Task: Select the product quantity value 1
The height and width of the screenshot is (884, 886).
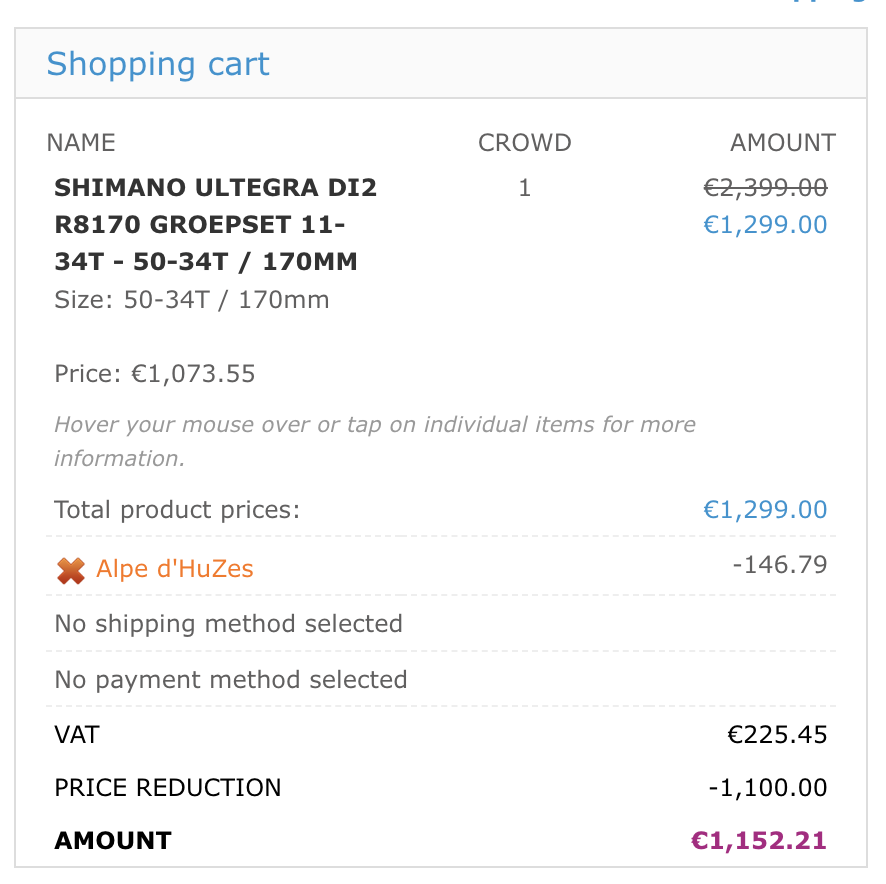Action: (524, 187)
